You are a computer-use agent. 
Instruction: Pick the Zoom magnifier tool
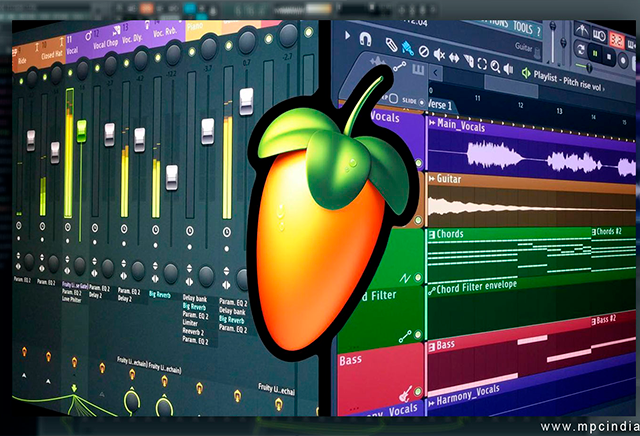[495, 66]
